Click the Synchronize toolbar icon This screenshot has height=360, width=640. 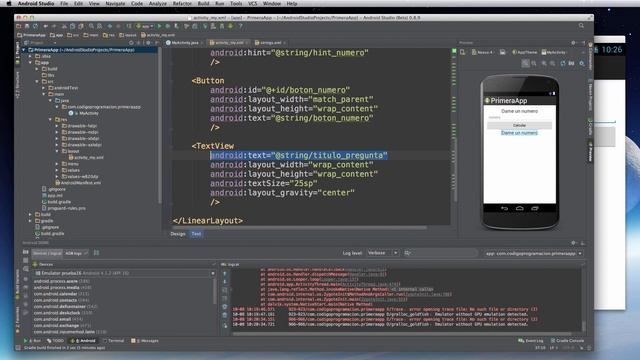(x=35, y=26)
